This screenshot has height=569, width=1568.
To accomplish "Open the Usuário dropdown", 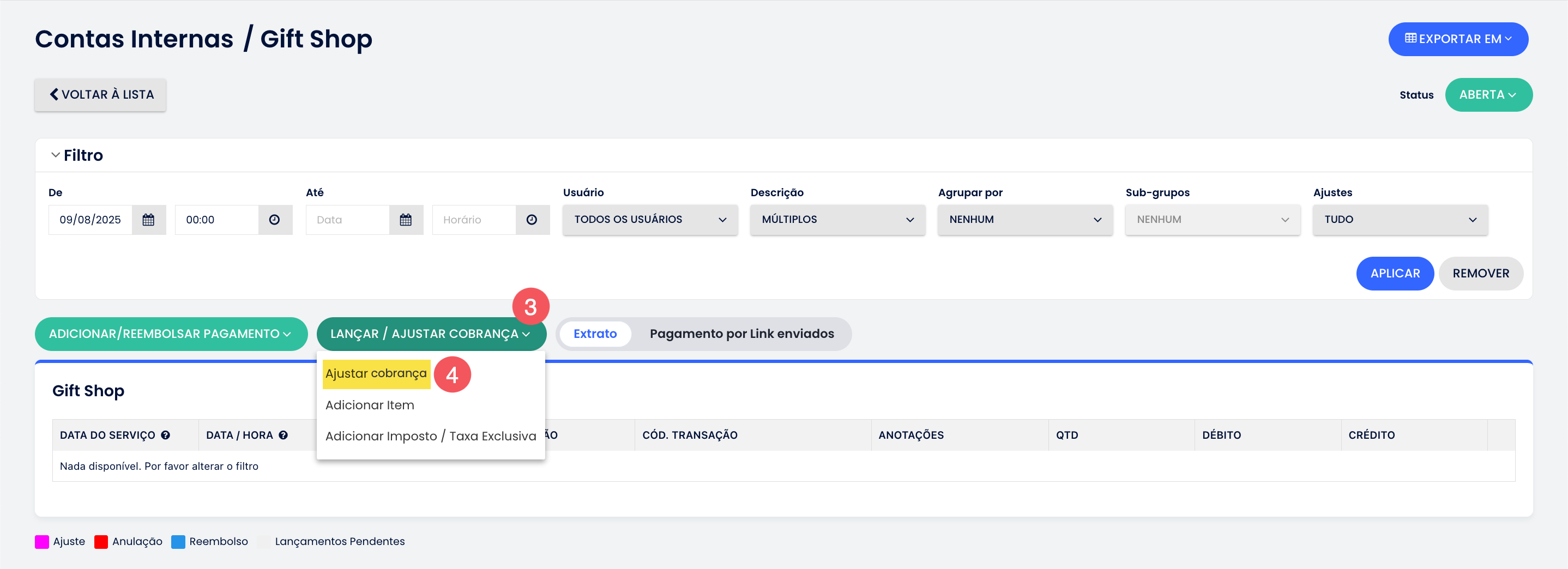I will pos(649,220).
